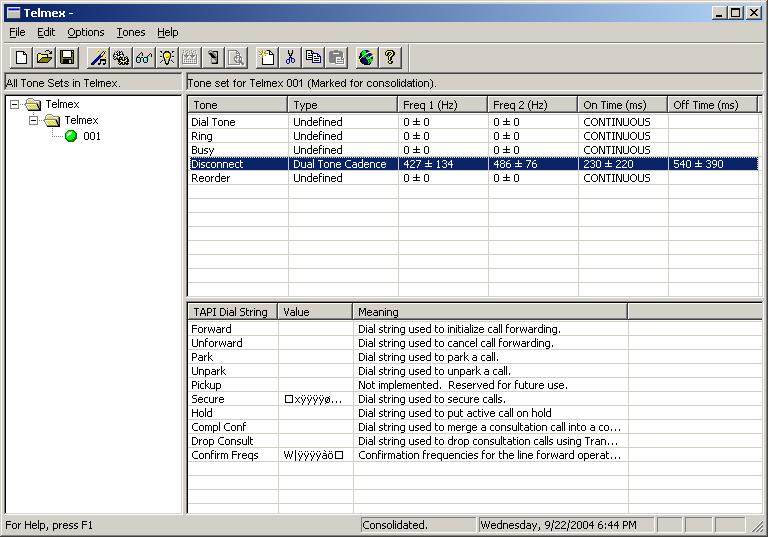
Task: Select the Secure dial string row
Action: click(x=408, y=399)
